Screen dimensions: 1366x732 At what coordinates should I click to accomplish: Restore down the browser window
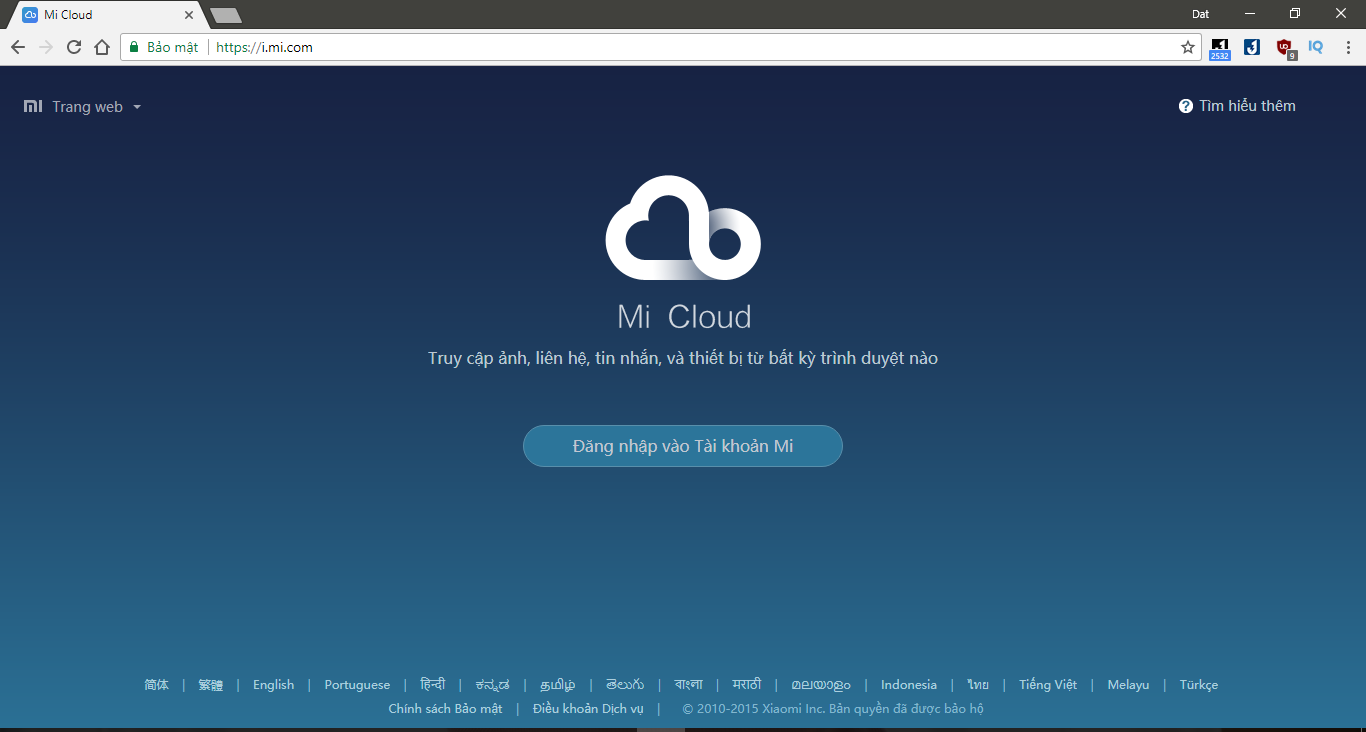coord(1295,14)
